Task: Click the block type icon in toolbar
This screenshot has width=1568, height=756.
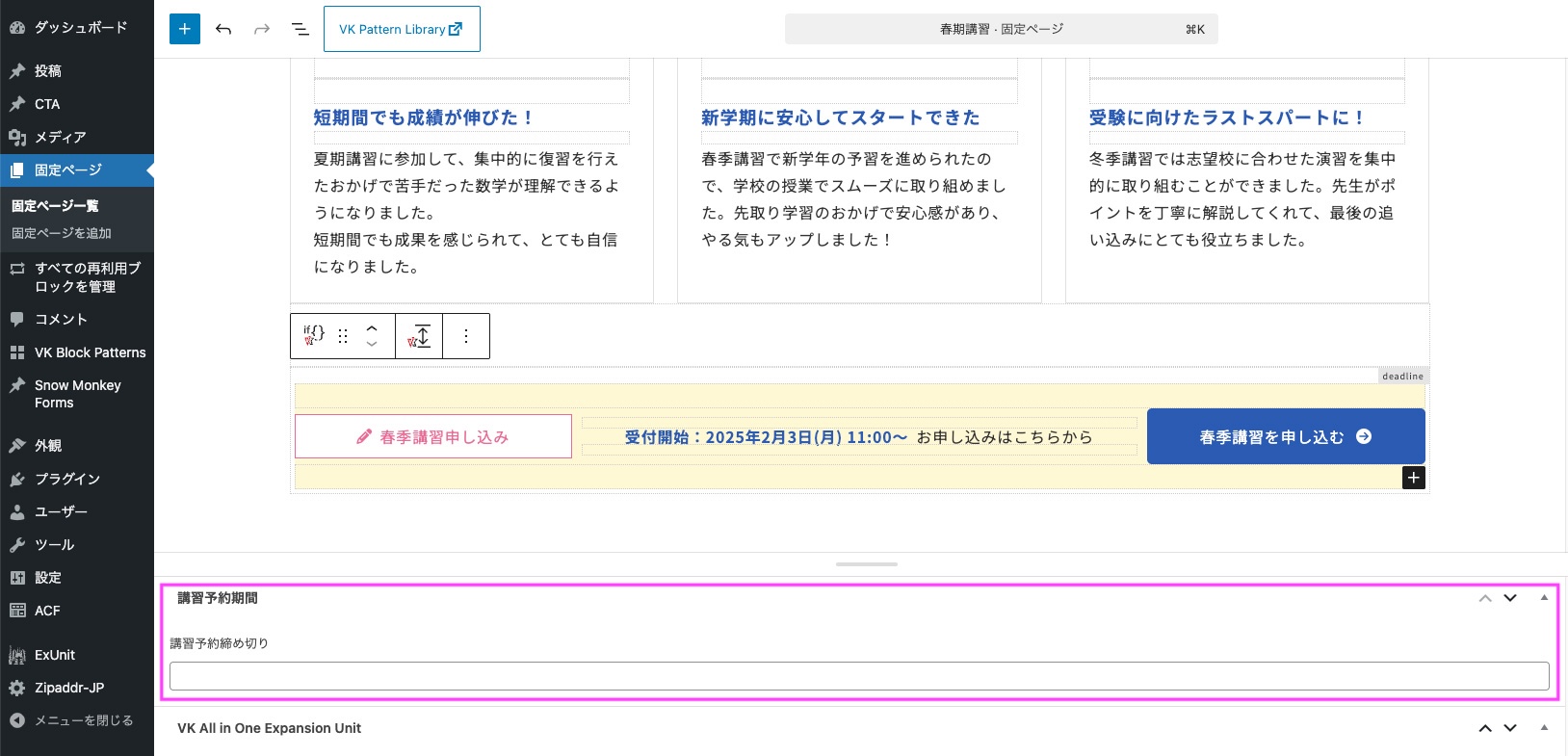Action: point(314,336)
